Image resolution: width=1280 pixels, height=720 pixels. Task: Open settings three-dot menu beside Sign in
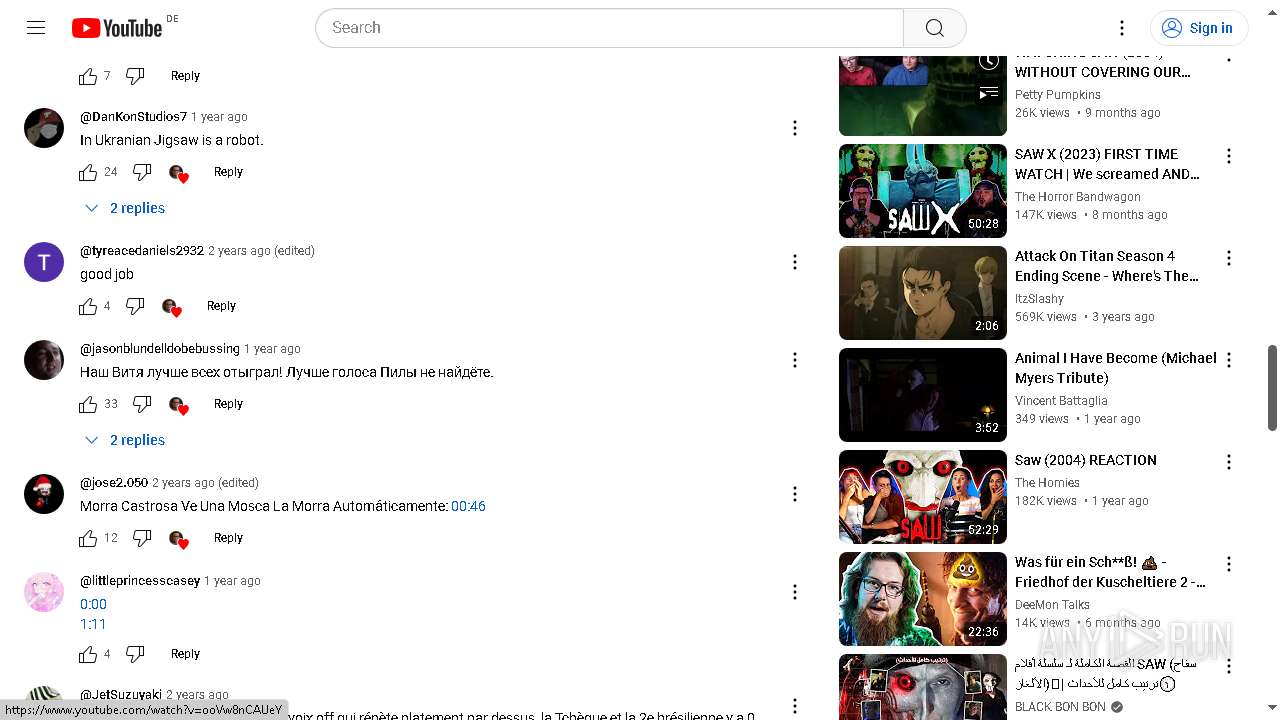tap(1122, 28)
